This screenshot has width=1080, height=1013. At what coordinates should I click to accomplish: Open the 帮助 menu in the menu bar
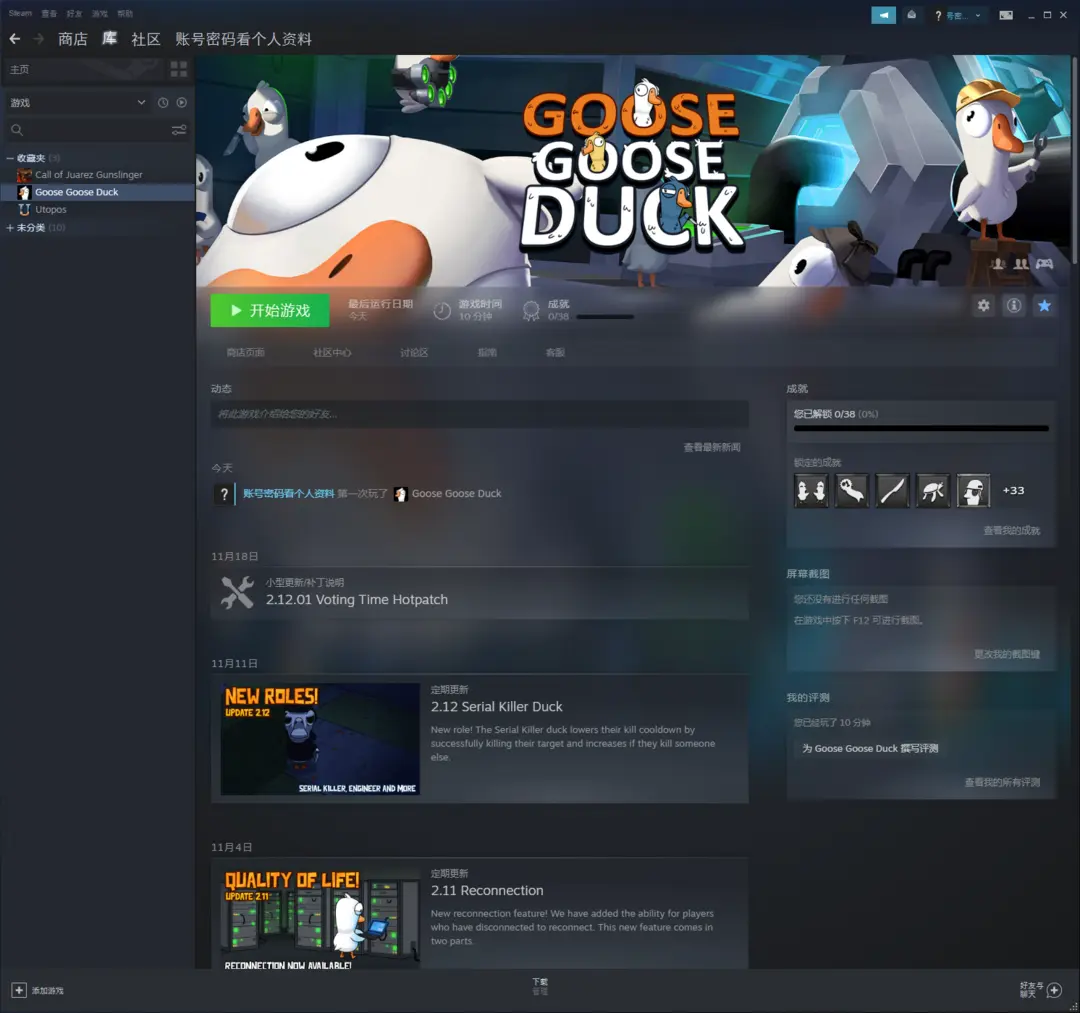pos(125,14)
